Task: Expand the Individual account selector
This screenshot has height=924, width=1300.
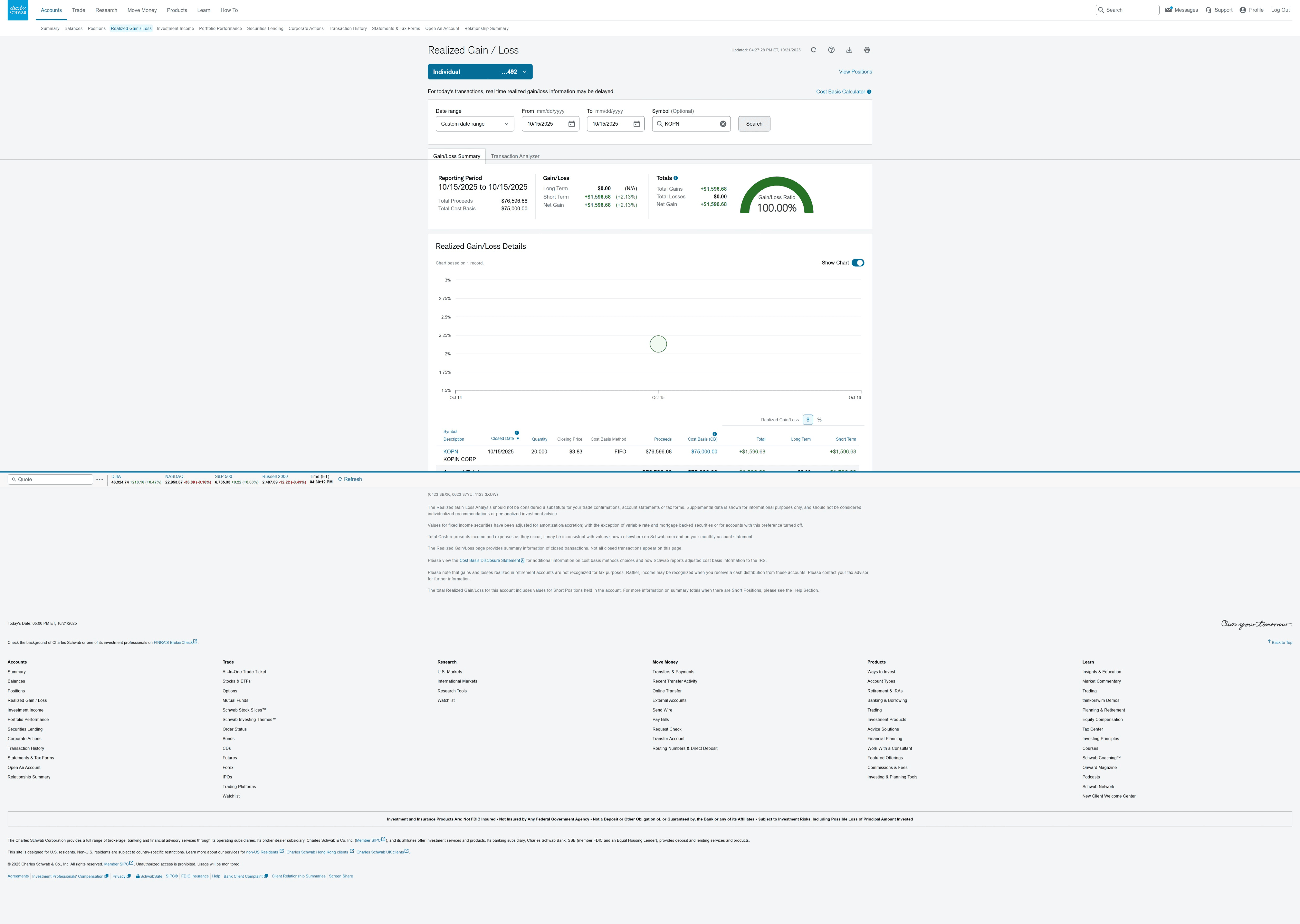Action: click(480, 72)
